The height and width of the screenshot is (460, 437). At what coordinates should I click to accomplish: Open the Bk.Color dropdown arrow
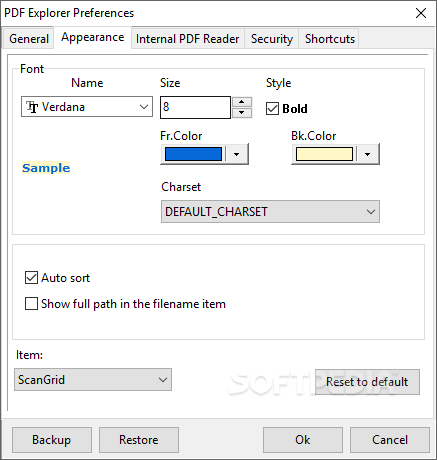coord(368,154)
